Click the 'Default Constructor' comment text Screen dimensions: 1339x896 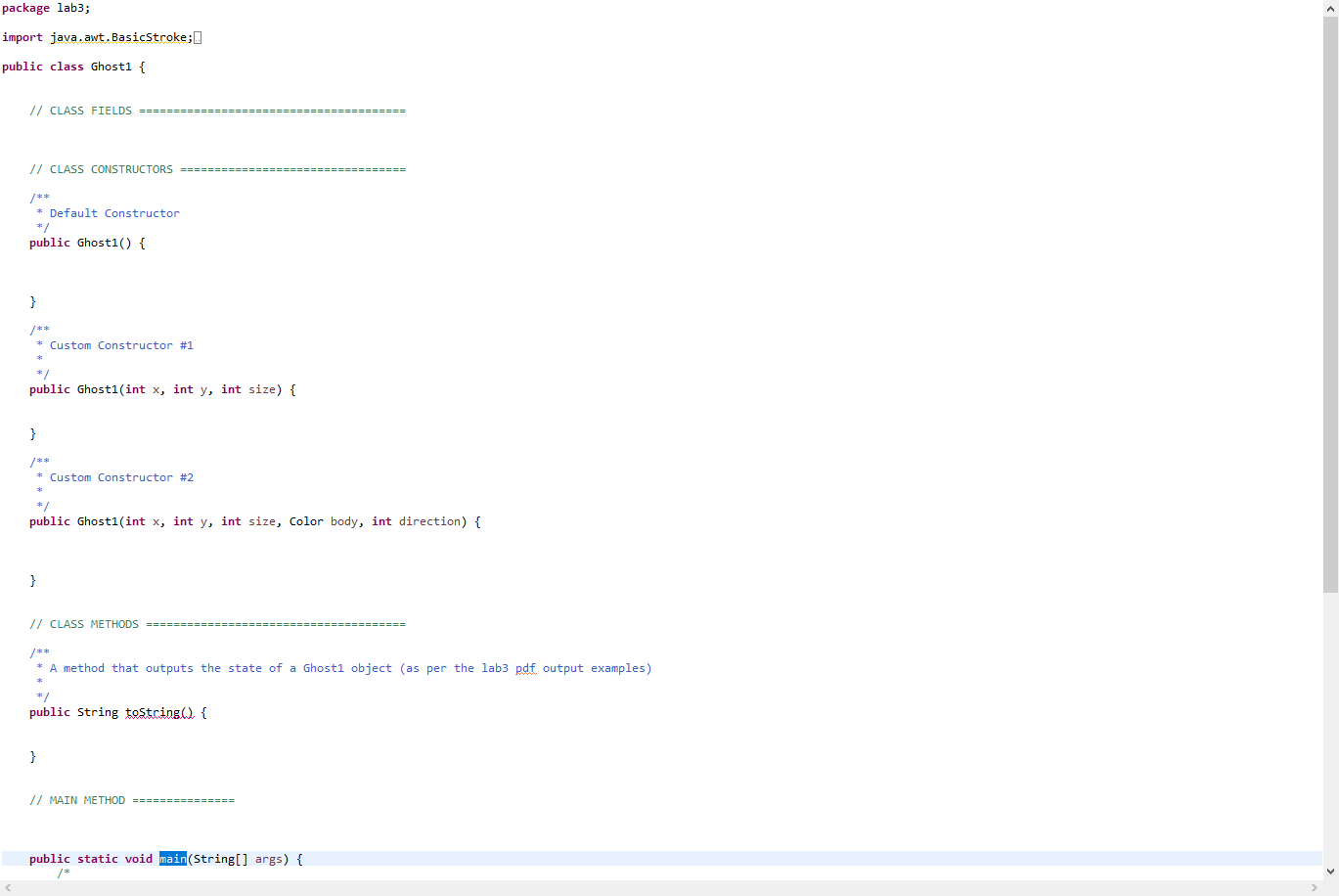coord(112,212)
